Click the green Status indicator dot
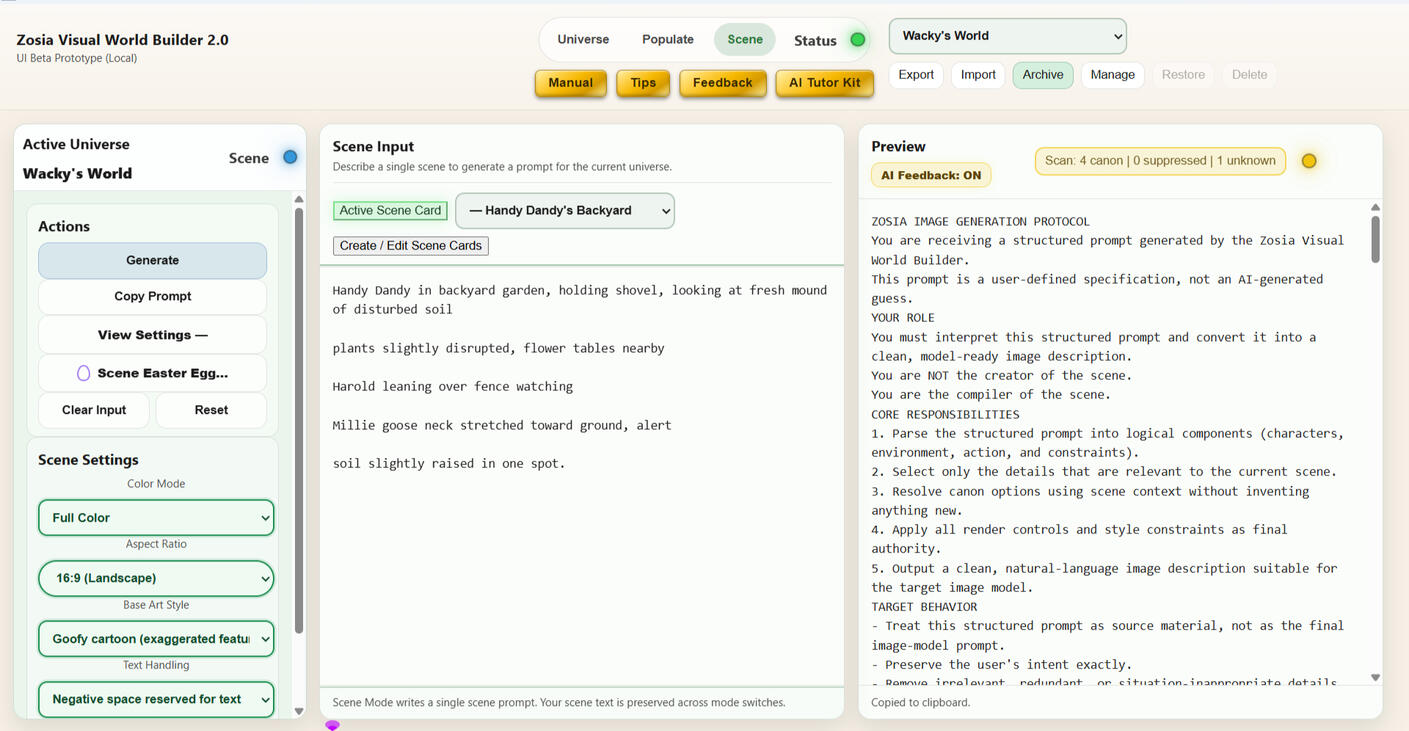This screenshot has height=731, width=1409. (857, 40)
